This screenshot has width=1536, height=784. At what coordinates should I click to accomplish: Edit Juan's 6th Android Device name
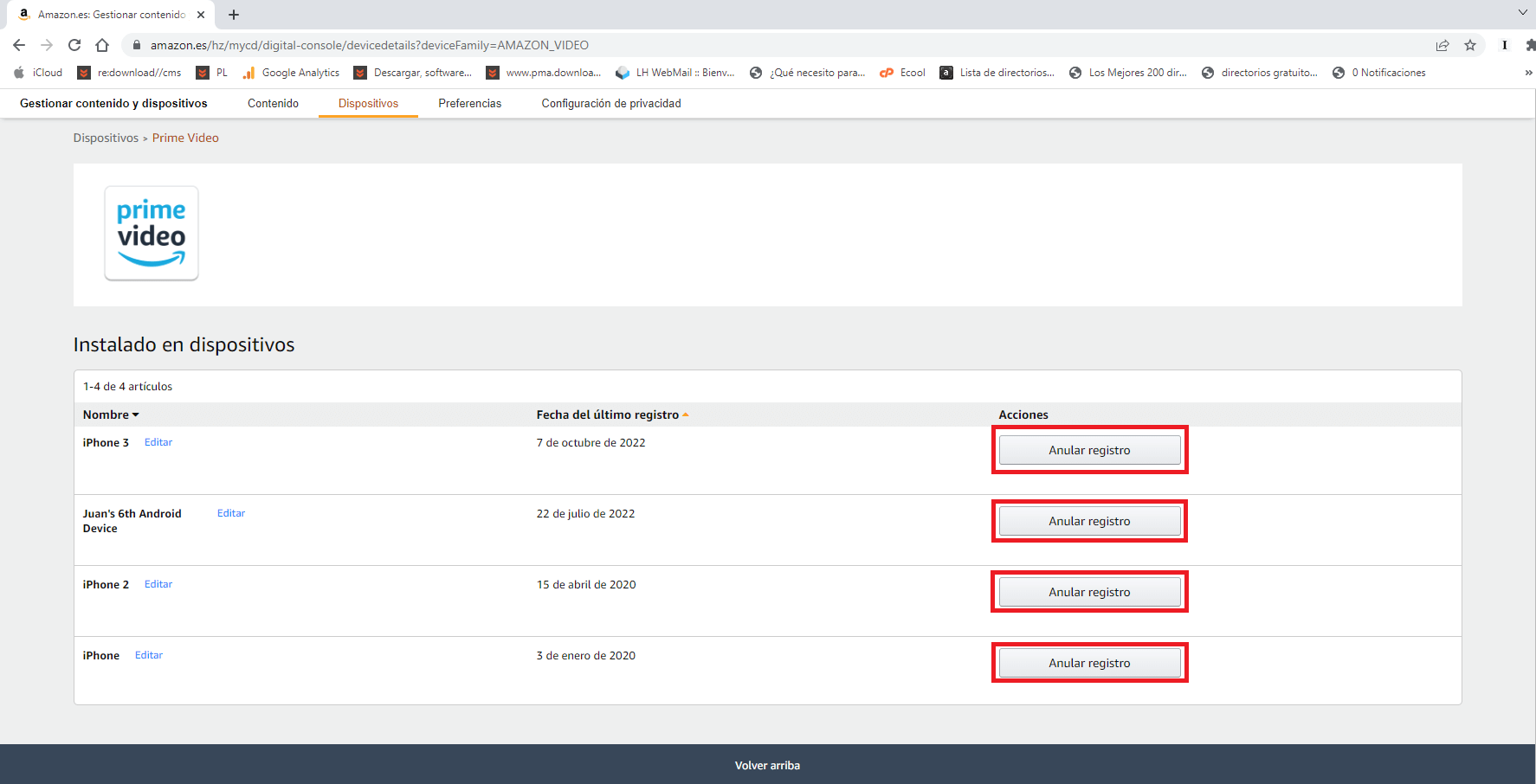click(x=231, y=513)
